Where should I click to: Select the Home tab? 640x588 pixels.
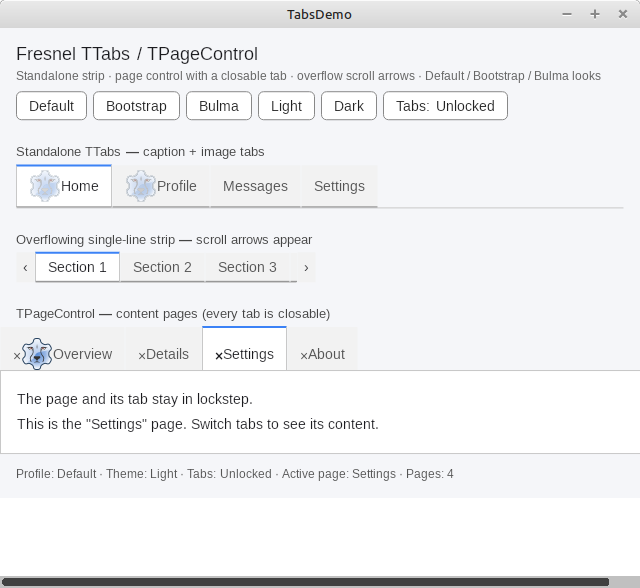pyautogui.click(x=64, y=186)
